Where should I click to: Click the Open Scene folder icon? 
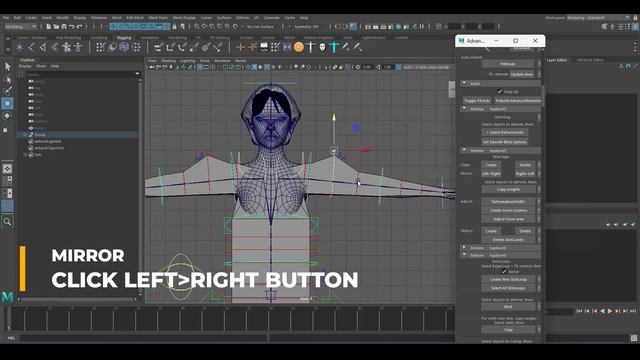coord(56,27)
